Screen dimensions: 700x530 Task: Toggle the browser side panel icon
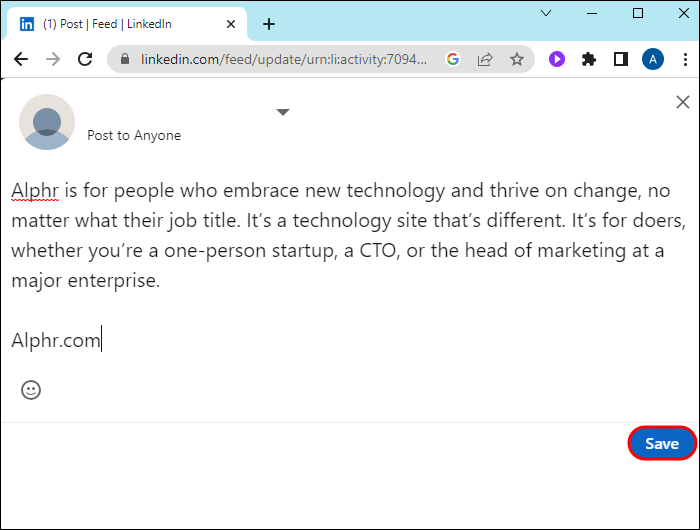621,59
